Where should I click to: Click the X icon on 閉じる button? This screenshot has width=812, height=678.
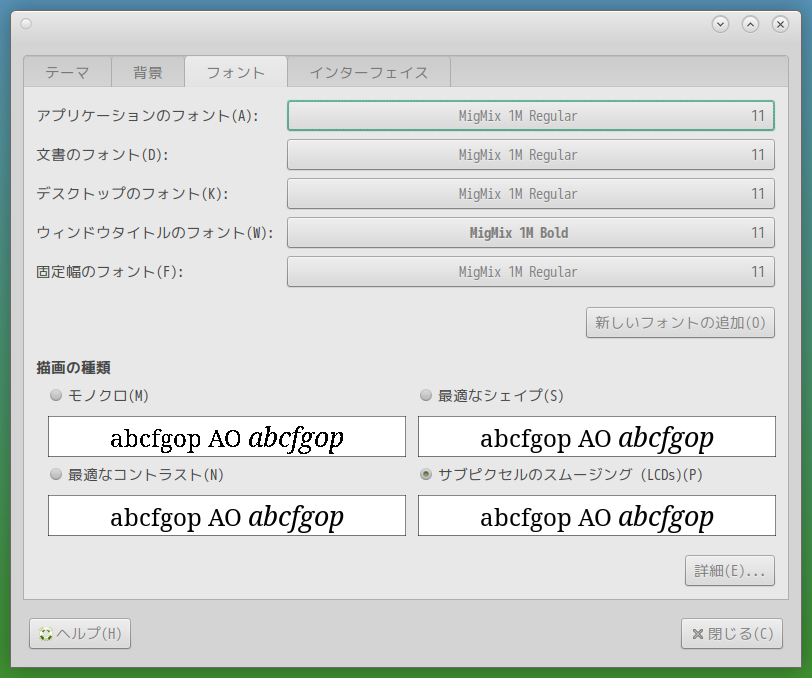(698, 634)
